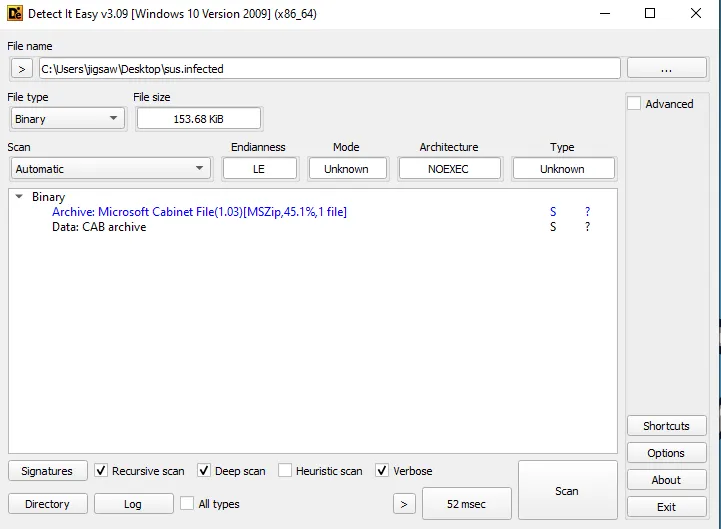Maximize the Detect It Easy window
Image resolution: width=721 pixels, height=529 pixels.
[650, 13]
